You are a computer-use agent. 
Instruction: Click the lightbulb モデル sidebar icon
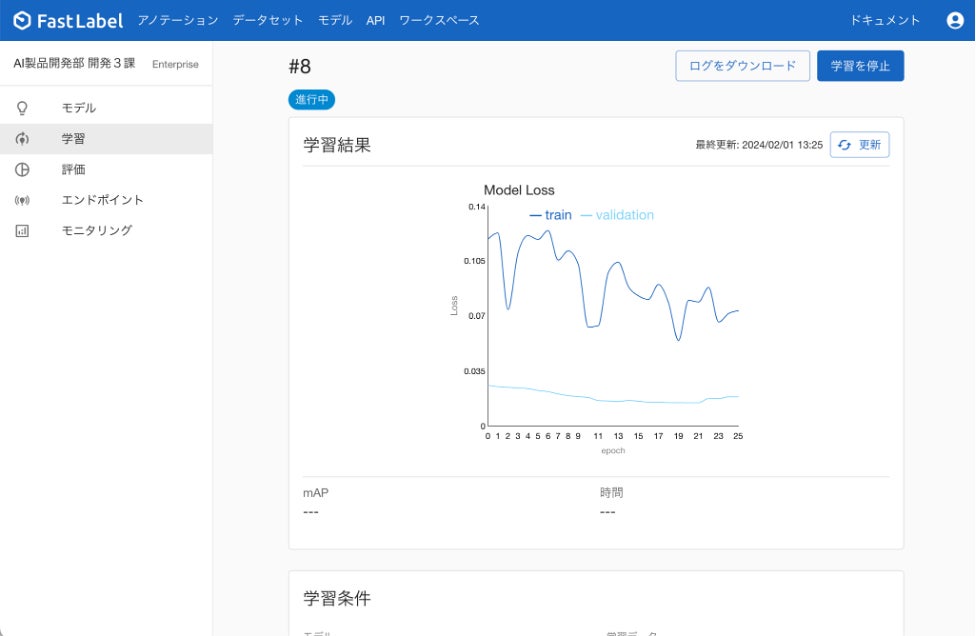(22, 108)
